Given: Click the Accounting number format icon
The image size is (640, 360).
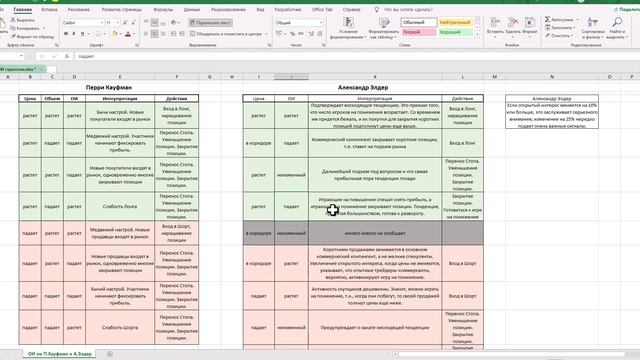Looking at the screenshot, I should click(x=279, y=34).
